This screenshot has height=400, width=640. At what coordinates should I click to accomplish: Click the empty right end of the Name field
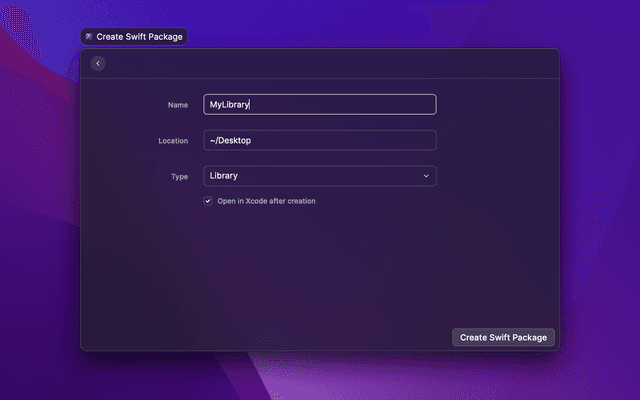(x=400, y=104)
